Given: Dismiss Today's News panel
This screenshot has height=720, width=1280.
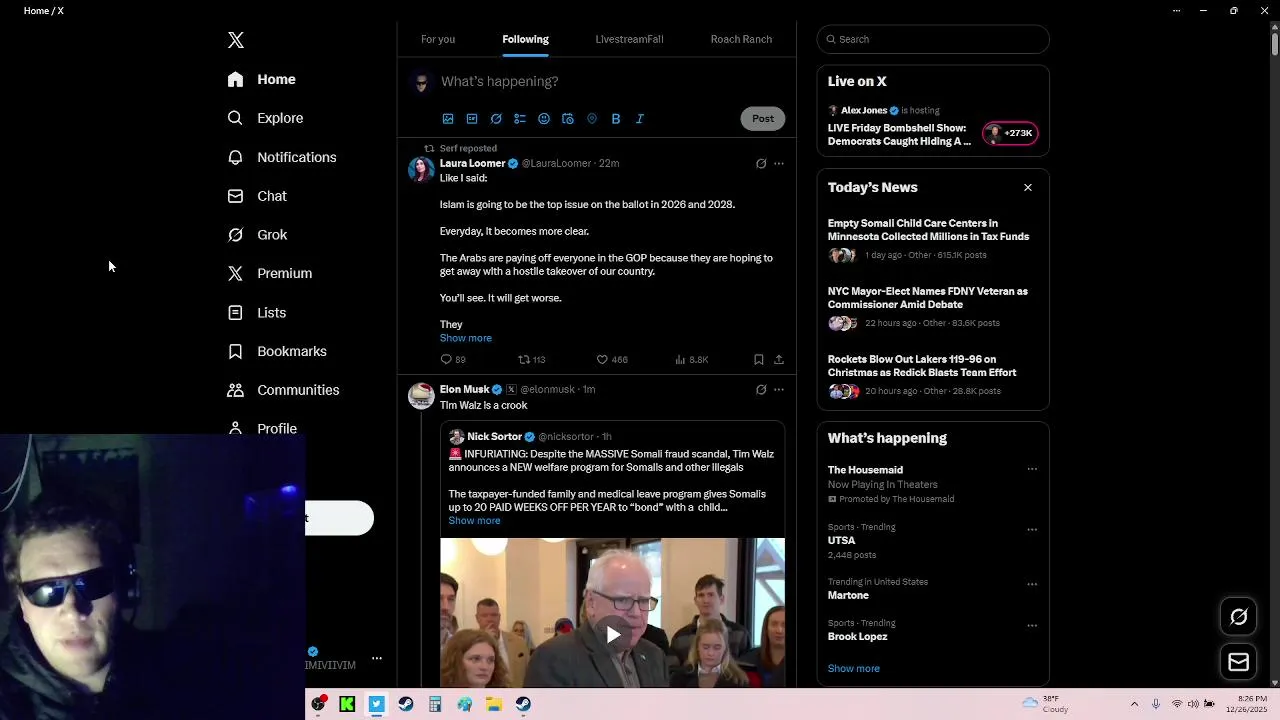Looking at the screenshot, I should [x=1027, y=187].
